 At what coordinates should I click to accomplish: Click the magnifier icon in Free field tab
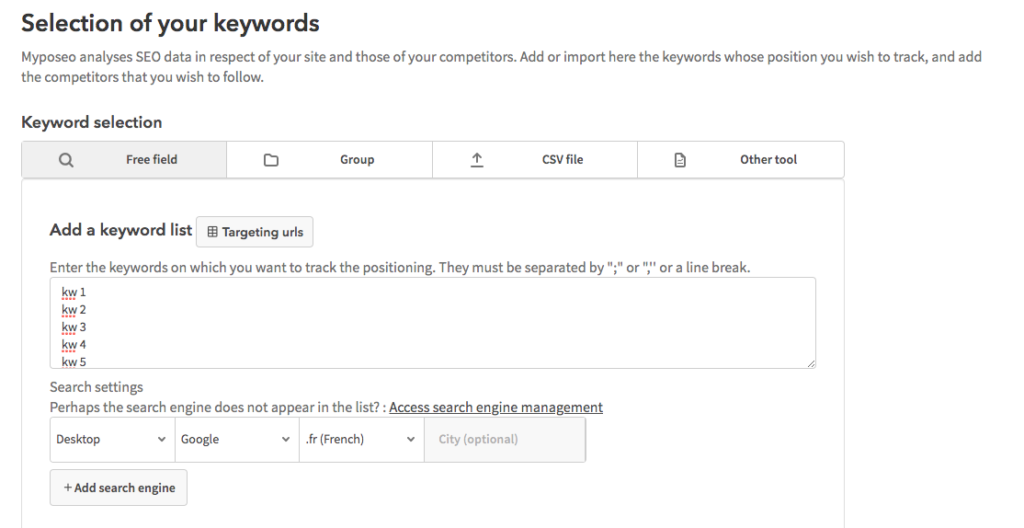(66, 160)
